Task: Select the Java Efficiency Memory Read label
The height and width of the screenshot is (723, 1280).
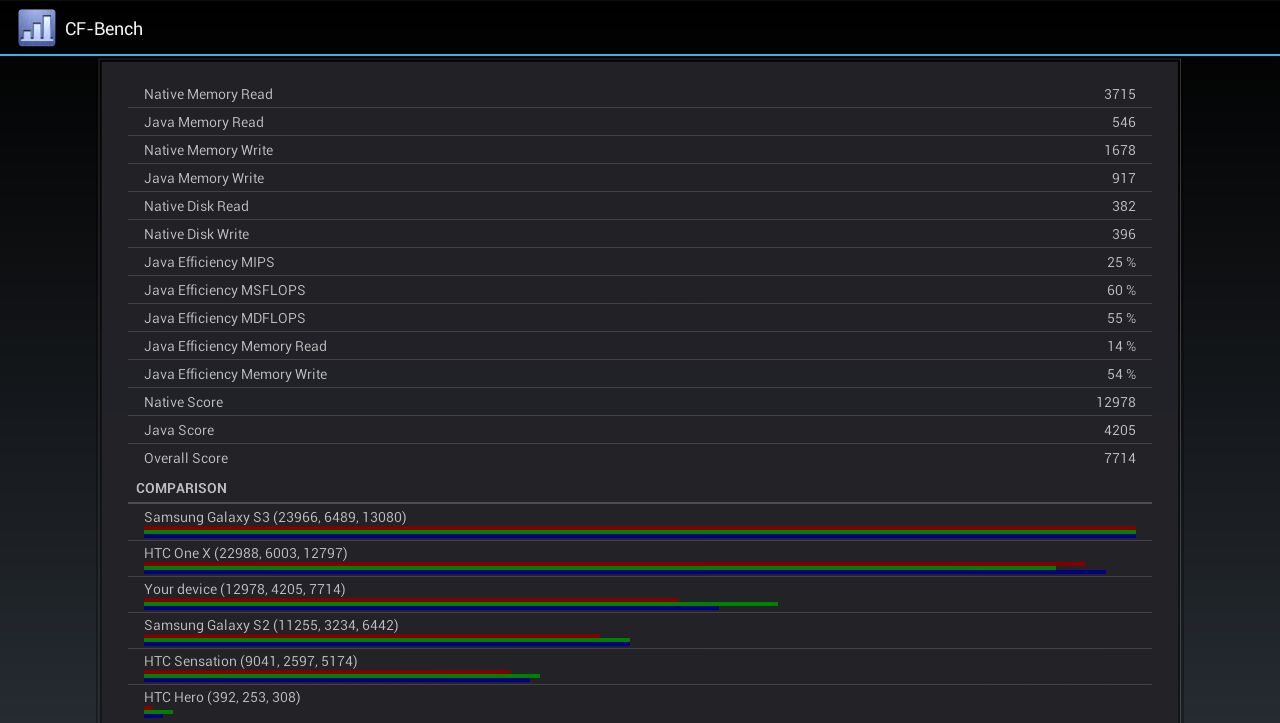Action: click(235, 346)
